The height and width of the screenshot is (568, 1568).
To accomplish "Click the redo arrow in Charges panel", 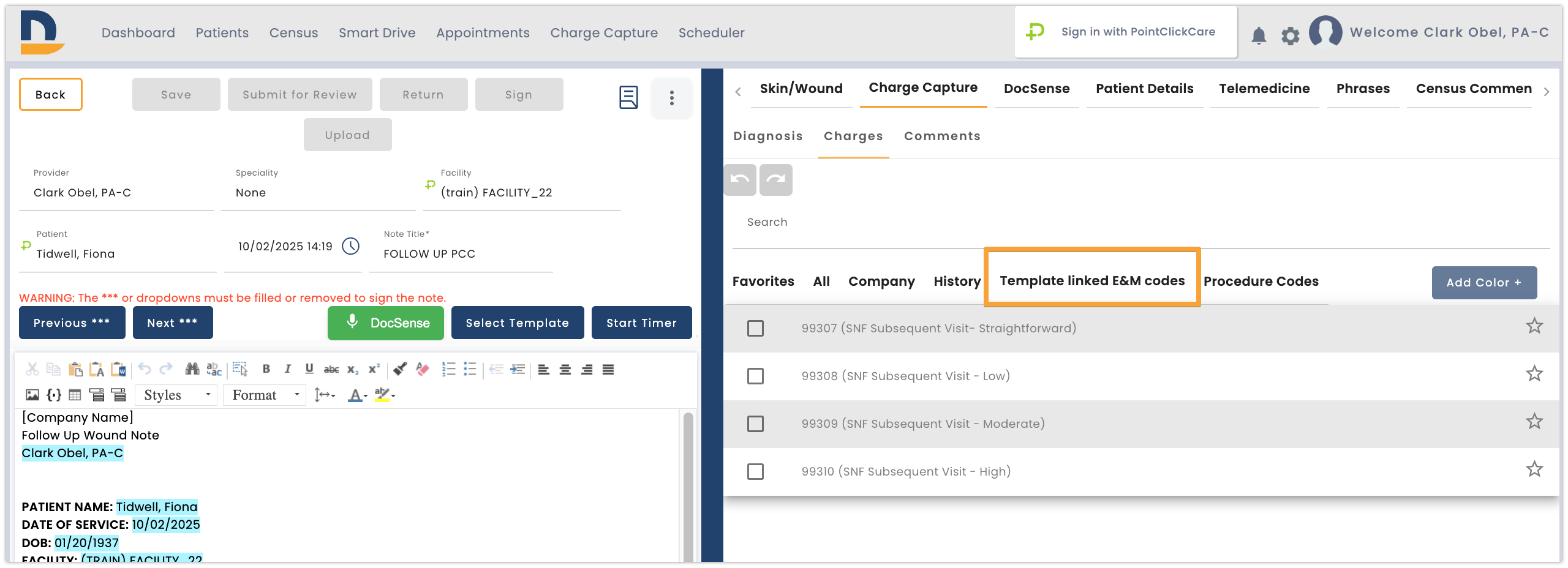I will coord(776,179).
